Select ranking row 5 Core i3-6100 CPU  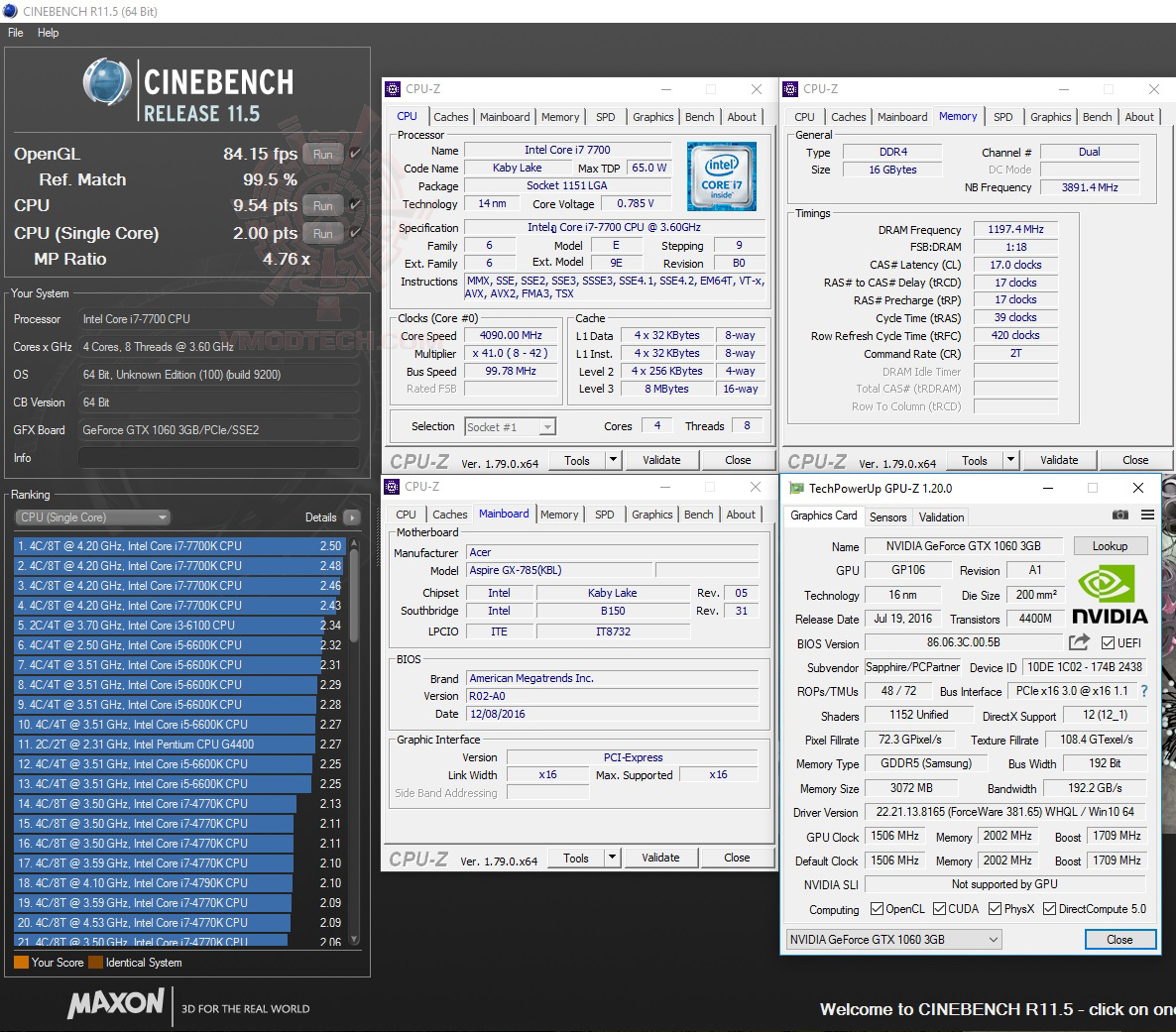pos(179,626)
